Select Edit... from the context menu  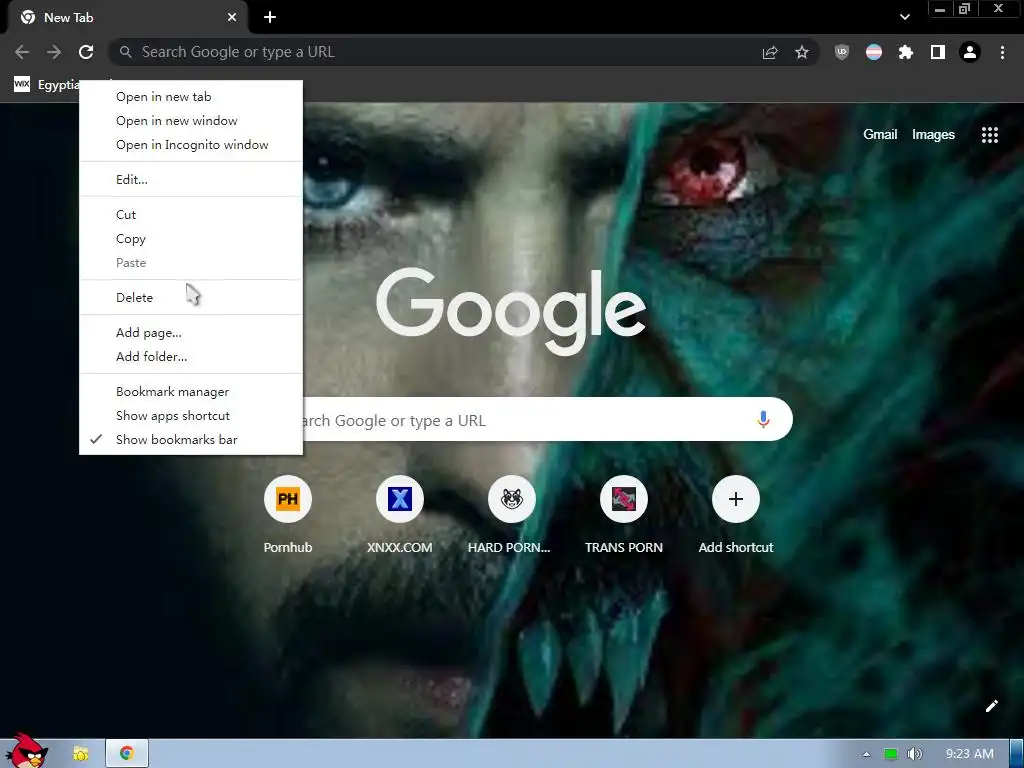[x=191, y=180]
